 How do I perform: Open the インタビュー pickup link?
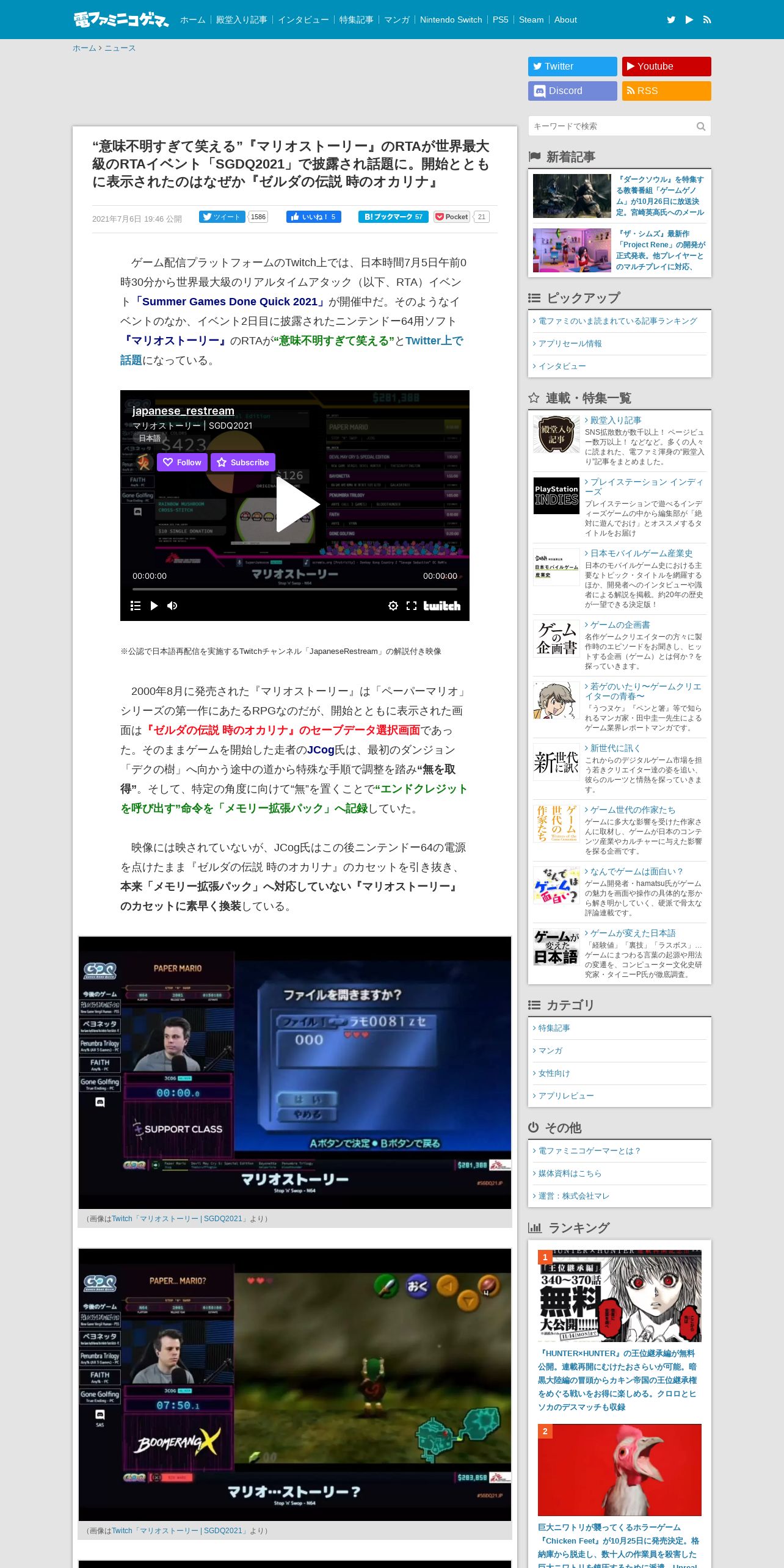(x=562, y=366)
